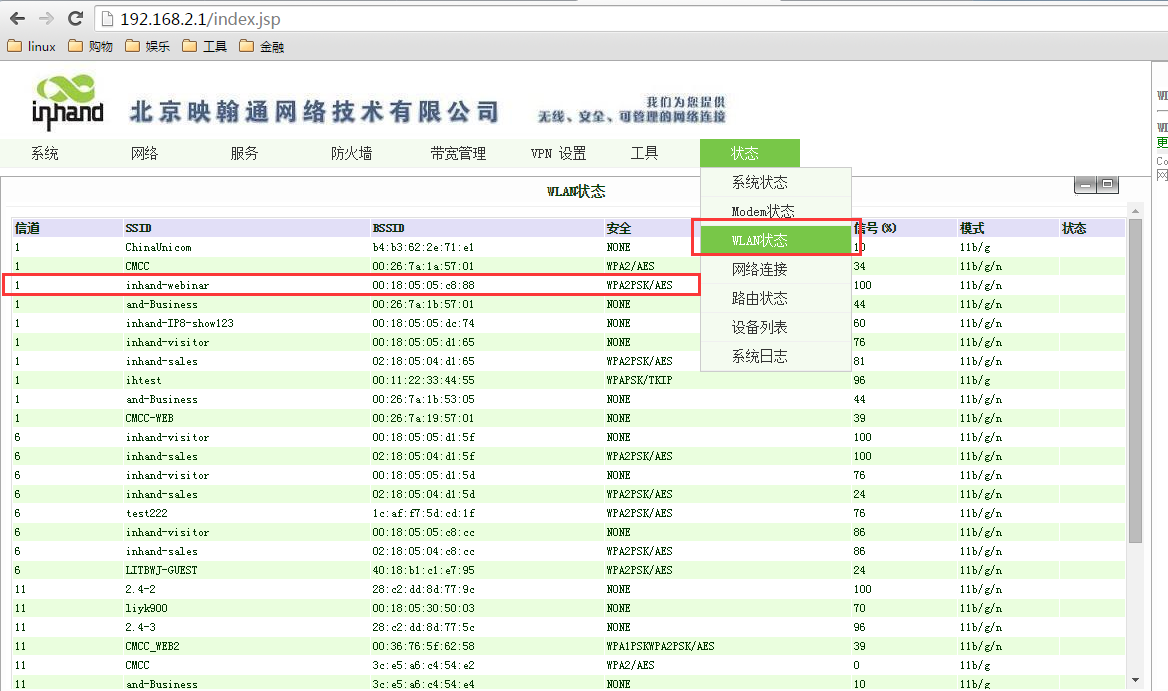Choose Modem状态 in the dropdown menu
This screenshot has width=1168, height=691.
click(762, 211)
